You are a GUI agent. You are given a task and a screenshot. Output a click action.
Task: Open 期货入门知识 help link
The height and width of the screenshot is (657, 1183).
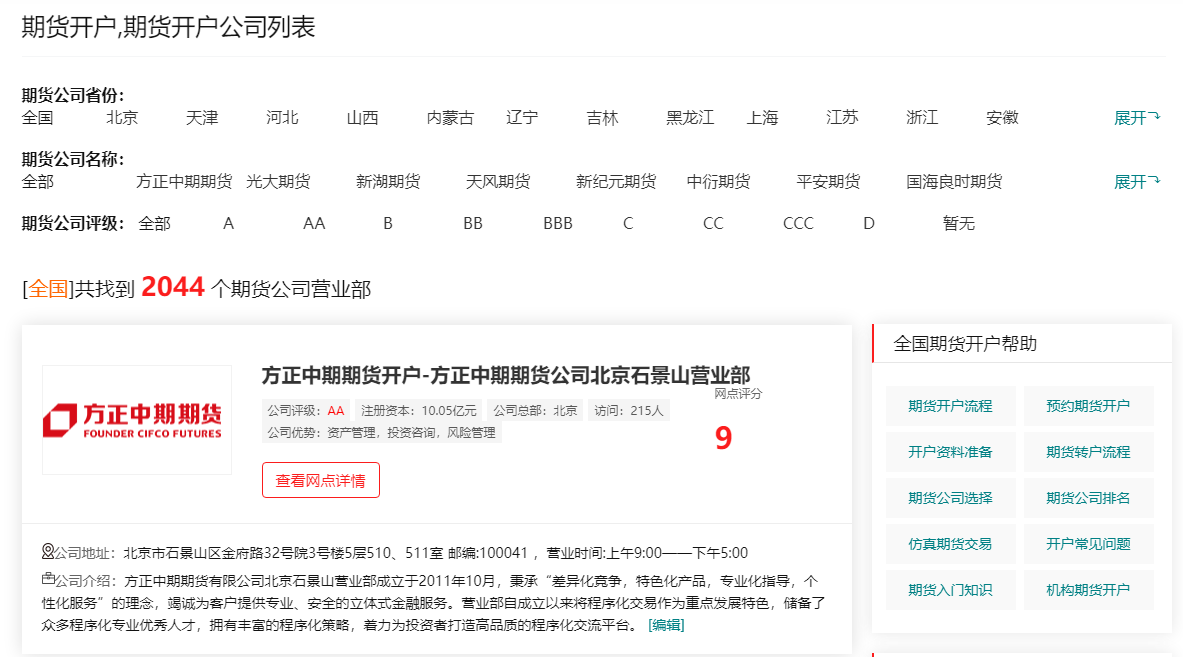coord(951,591)
